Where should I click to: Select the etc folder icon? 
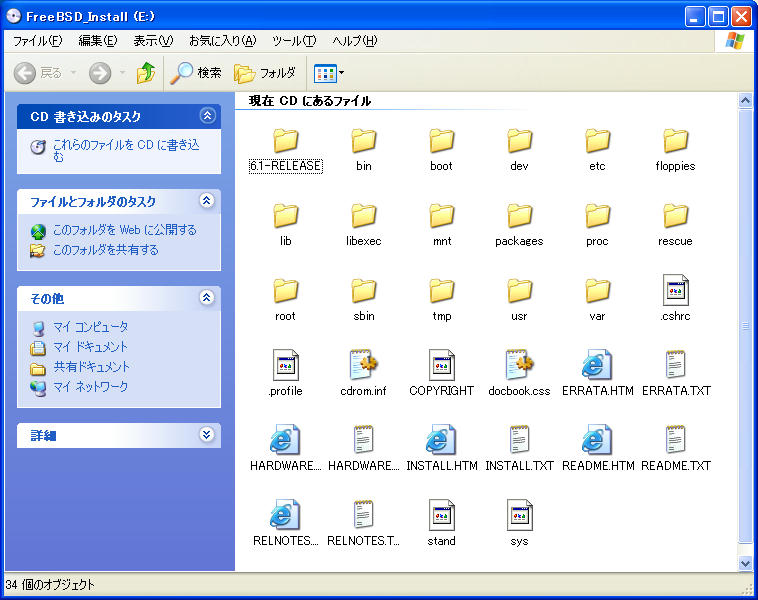[x=597, y=141]
